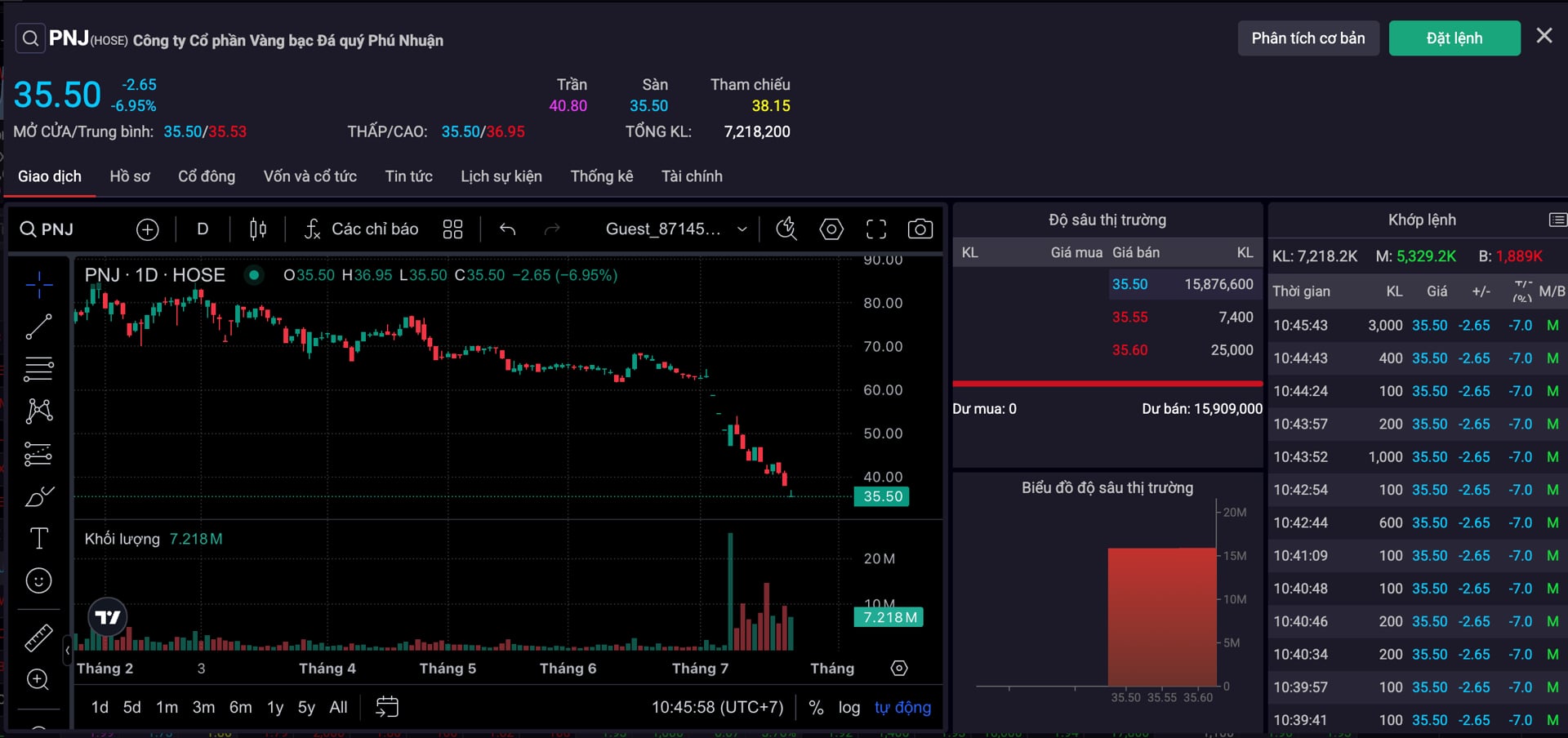Select the trend line drawing tool
1568x738 pixels.
click(38, 327)
